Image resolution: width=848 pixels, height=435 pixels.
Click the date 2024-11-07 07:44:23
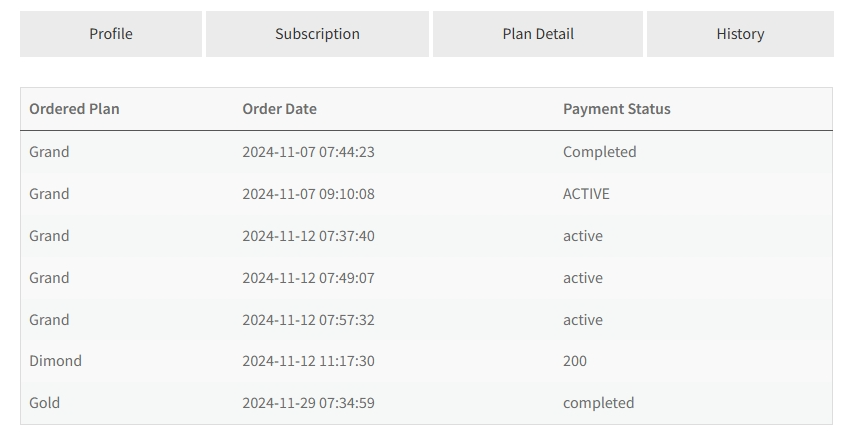pos(308,152)
